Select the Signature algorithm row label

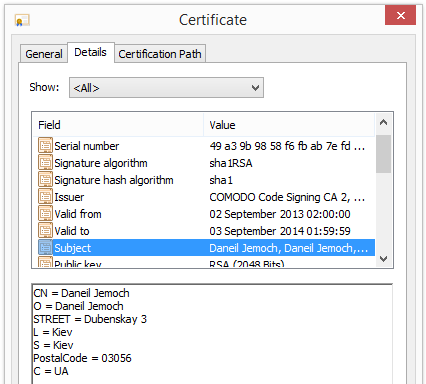pos(101,163)
